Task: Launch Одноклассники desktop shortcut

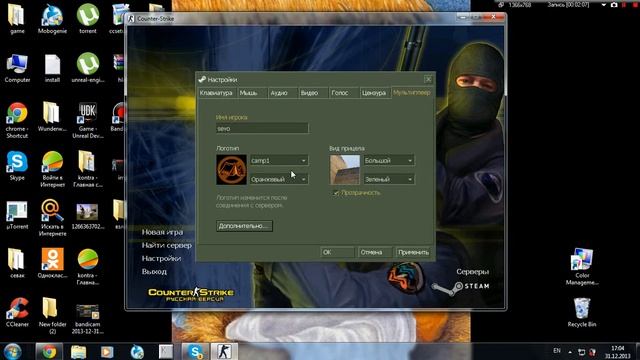Action: pos(53,264)
